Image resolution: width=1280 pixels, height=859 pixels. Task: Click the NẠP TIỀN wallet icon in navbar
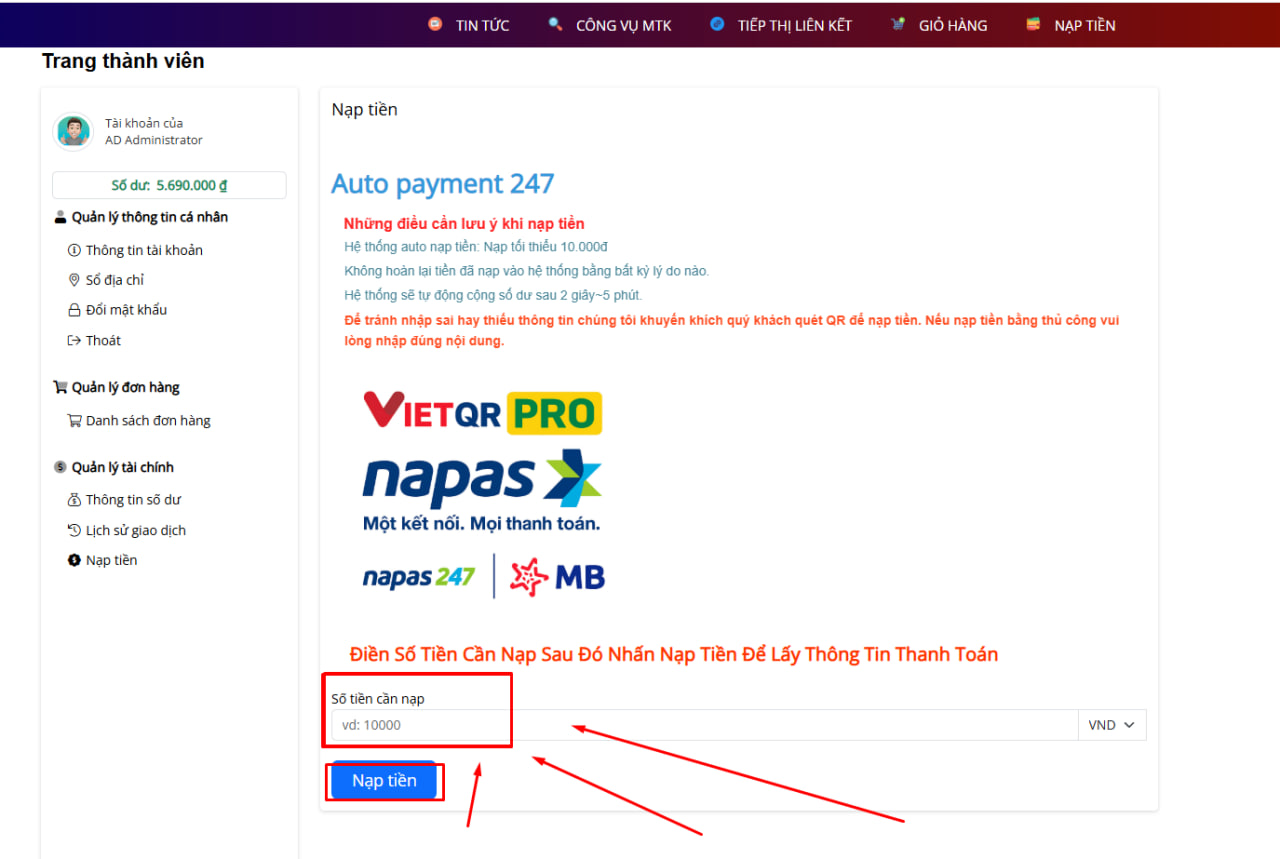(1033, 24)
